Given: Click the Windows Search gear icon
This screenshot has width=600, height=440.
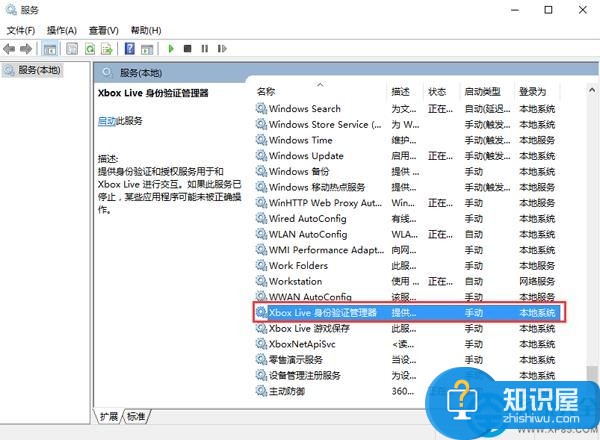Looking at the screenshot, I should point(261,109).
